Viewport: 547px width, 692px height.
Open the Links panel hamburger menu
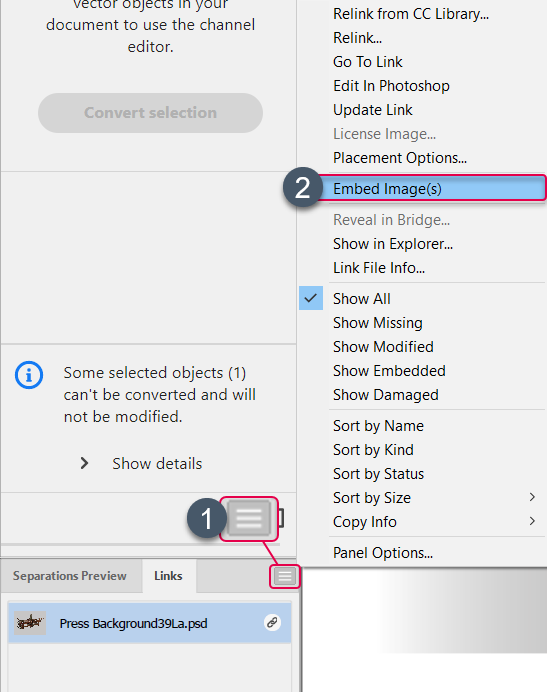click(285, 576)
